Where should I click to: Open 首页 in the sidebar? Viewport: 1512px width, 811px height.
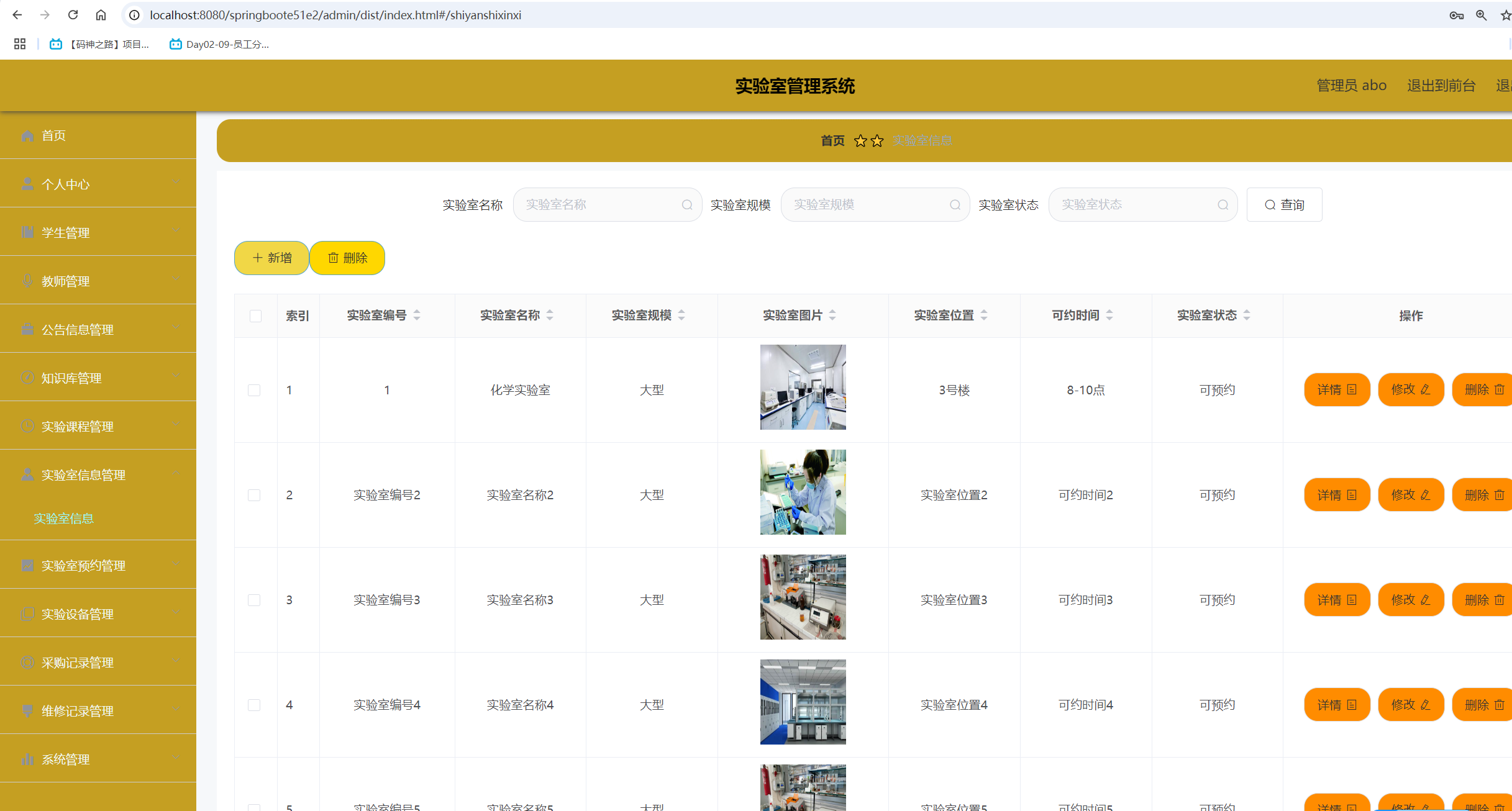click(53, 135)
